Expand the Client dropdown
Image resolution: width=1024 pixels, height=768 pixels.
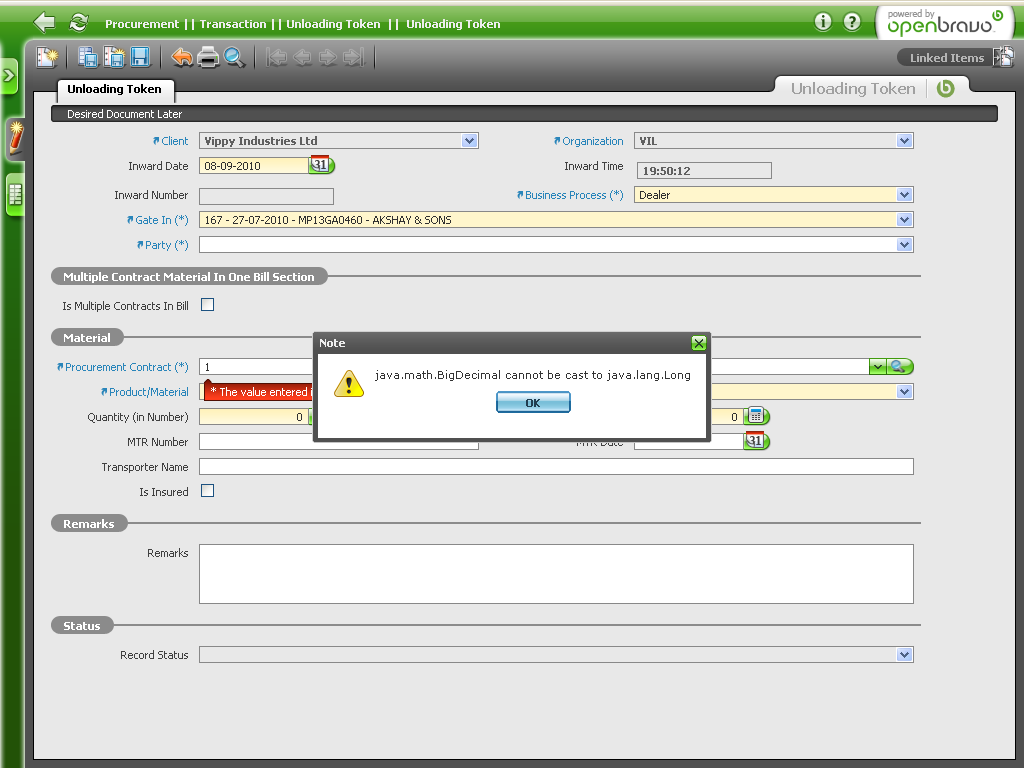(469, 141)
